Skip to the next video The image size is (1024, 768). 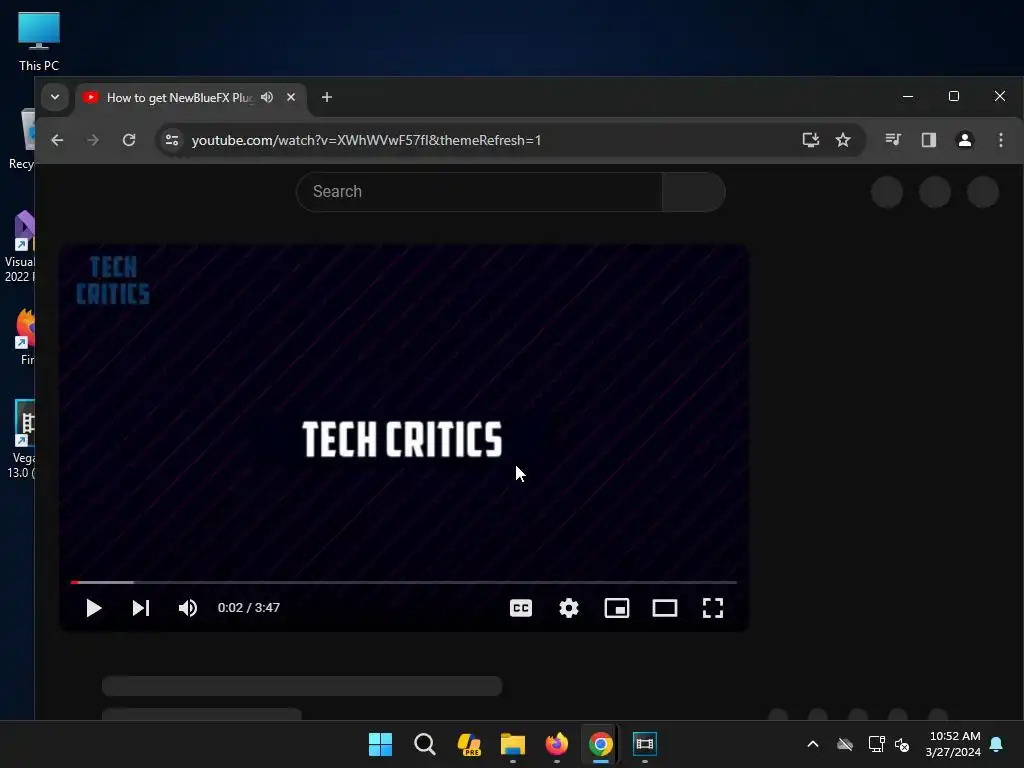click(141, 608)
